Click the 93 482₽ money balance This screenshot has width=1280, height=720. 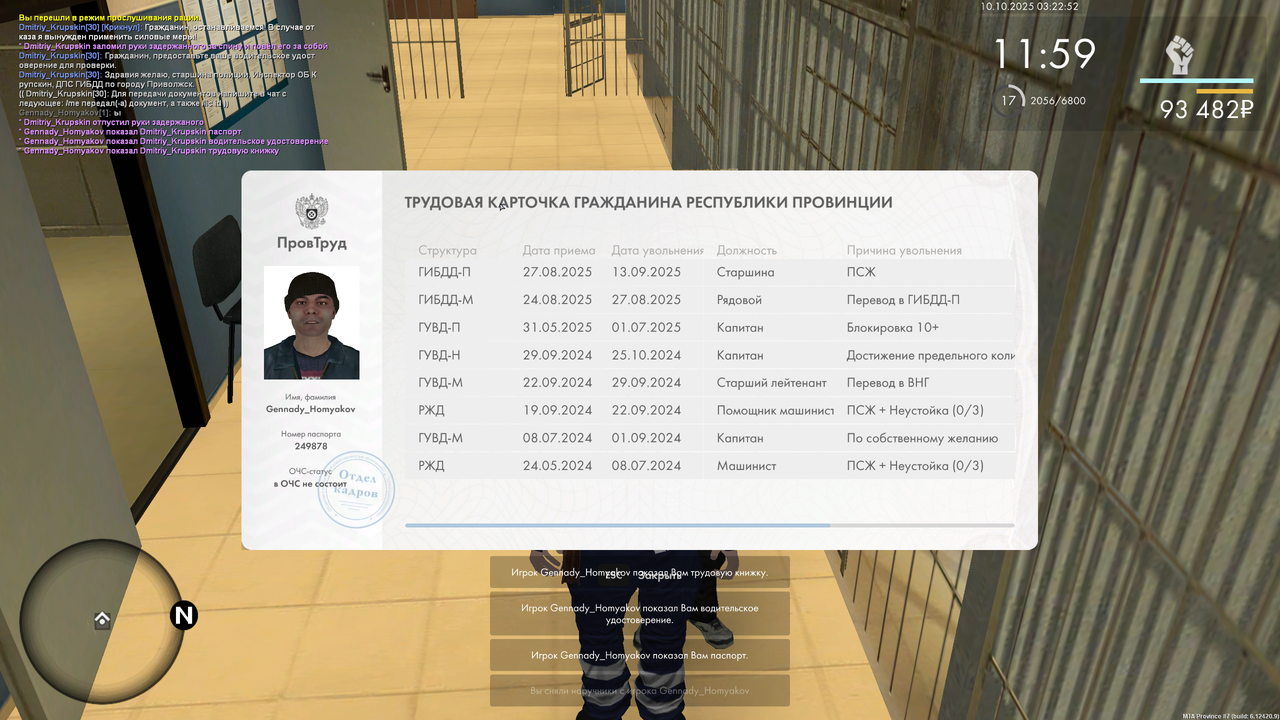pyautogui.click(x=1207, y=110)
